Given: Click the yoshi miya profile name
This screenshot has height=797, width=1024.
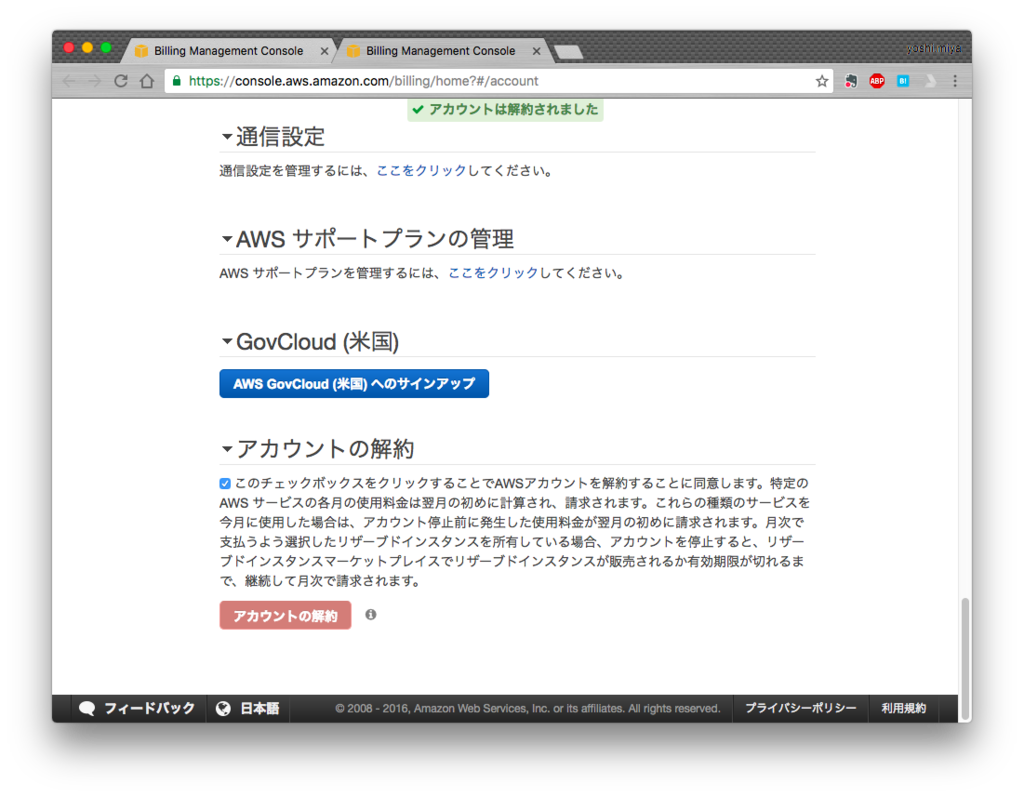Looking at the screenshot, I should pos(934,48).
